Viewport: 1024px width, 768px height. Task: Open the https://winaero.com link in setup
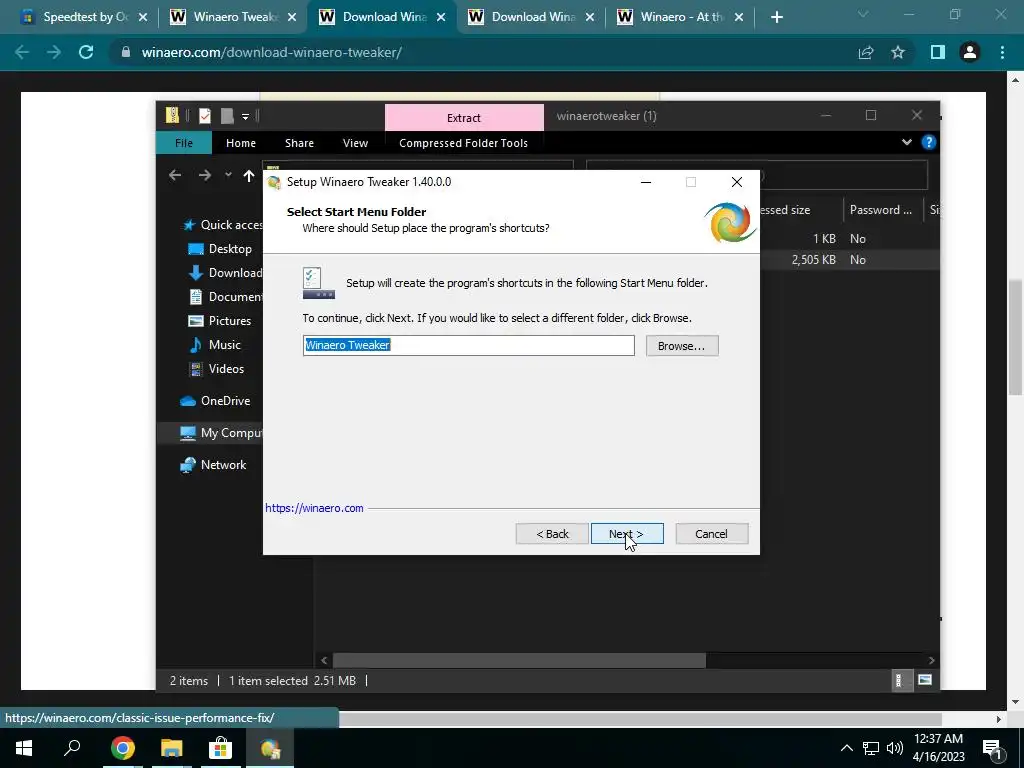click(x=314, y=508)
